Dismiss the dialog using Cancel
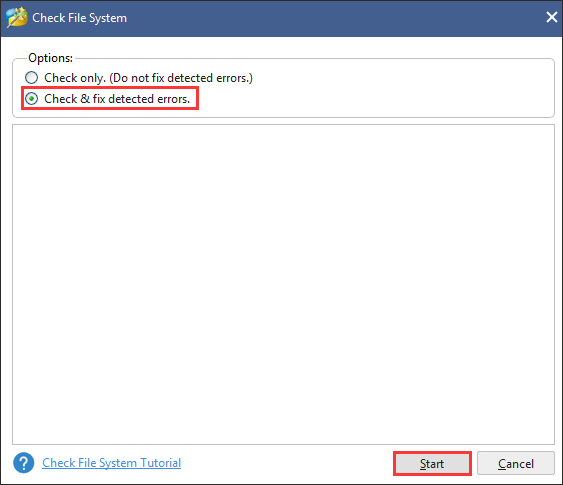Viewport: 563px width, 485px height. 516,463
